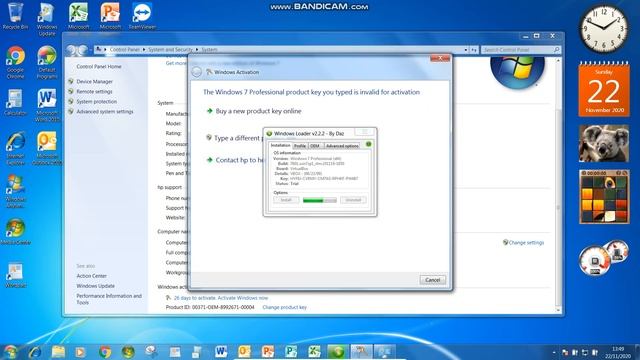Click the picture puzzle gadget

(604, 197)
